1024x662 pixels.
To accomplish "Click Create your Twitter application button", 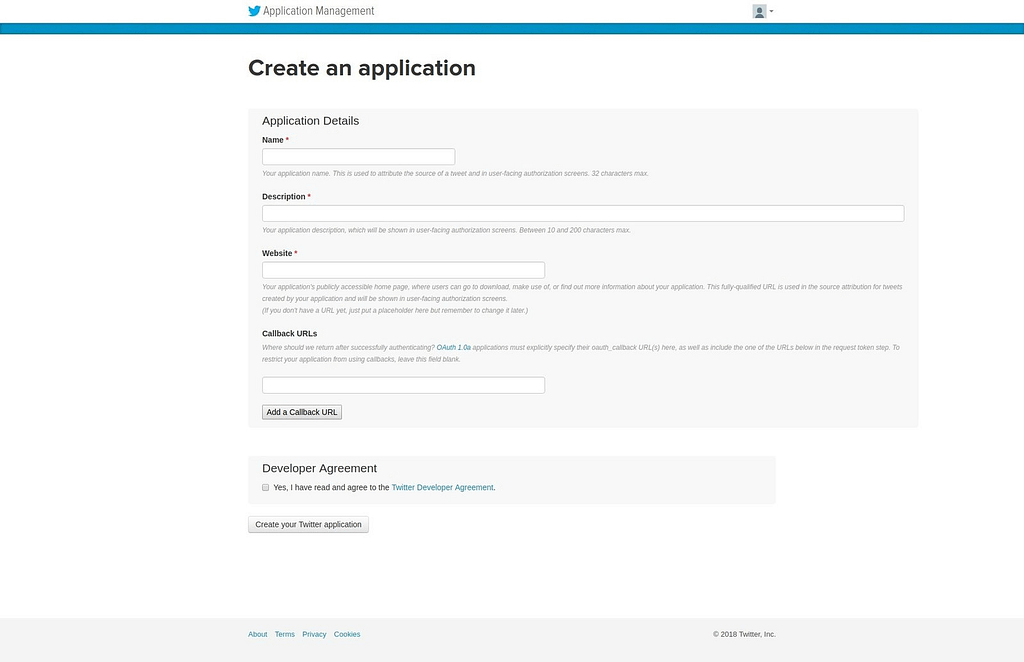I will pyautogui.click(x=308, y=524).
